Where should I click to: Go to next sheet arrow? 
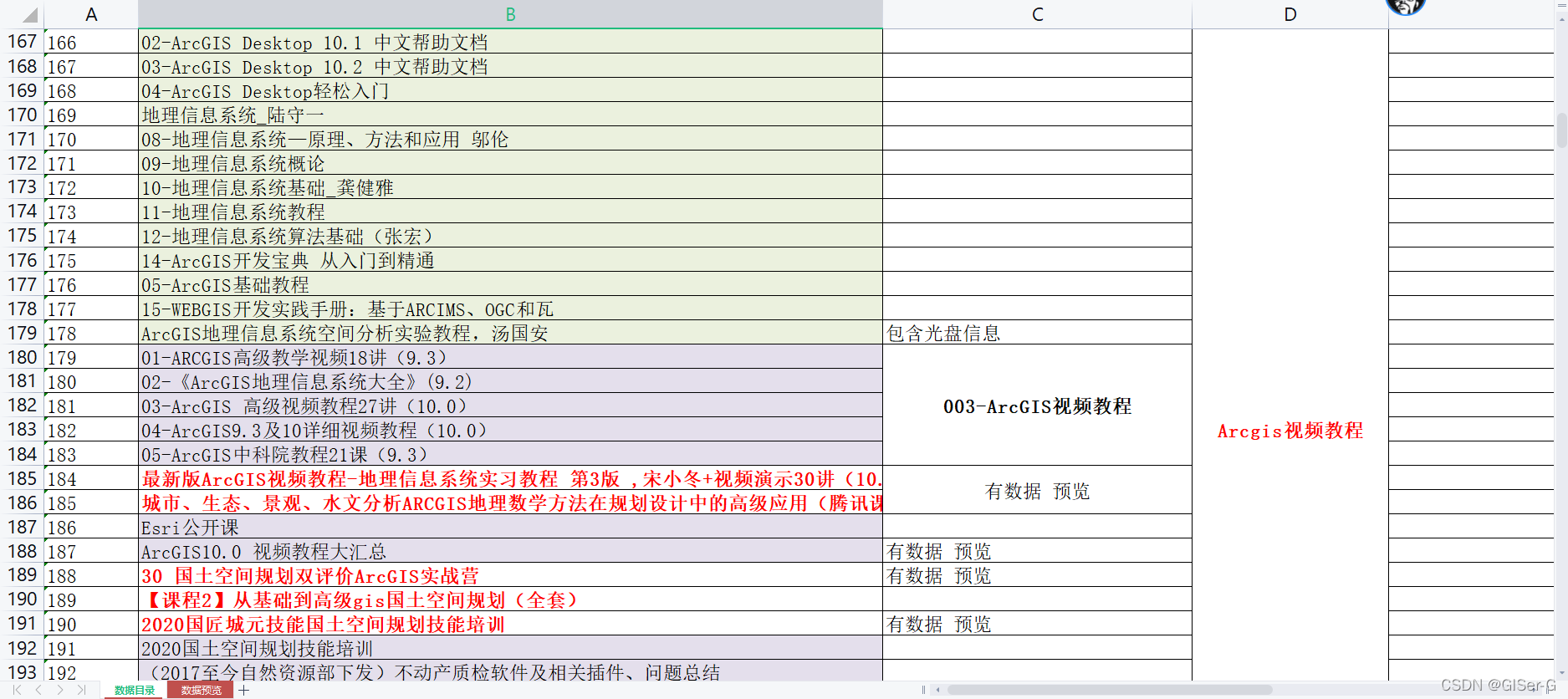click(x=60, y=690)
